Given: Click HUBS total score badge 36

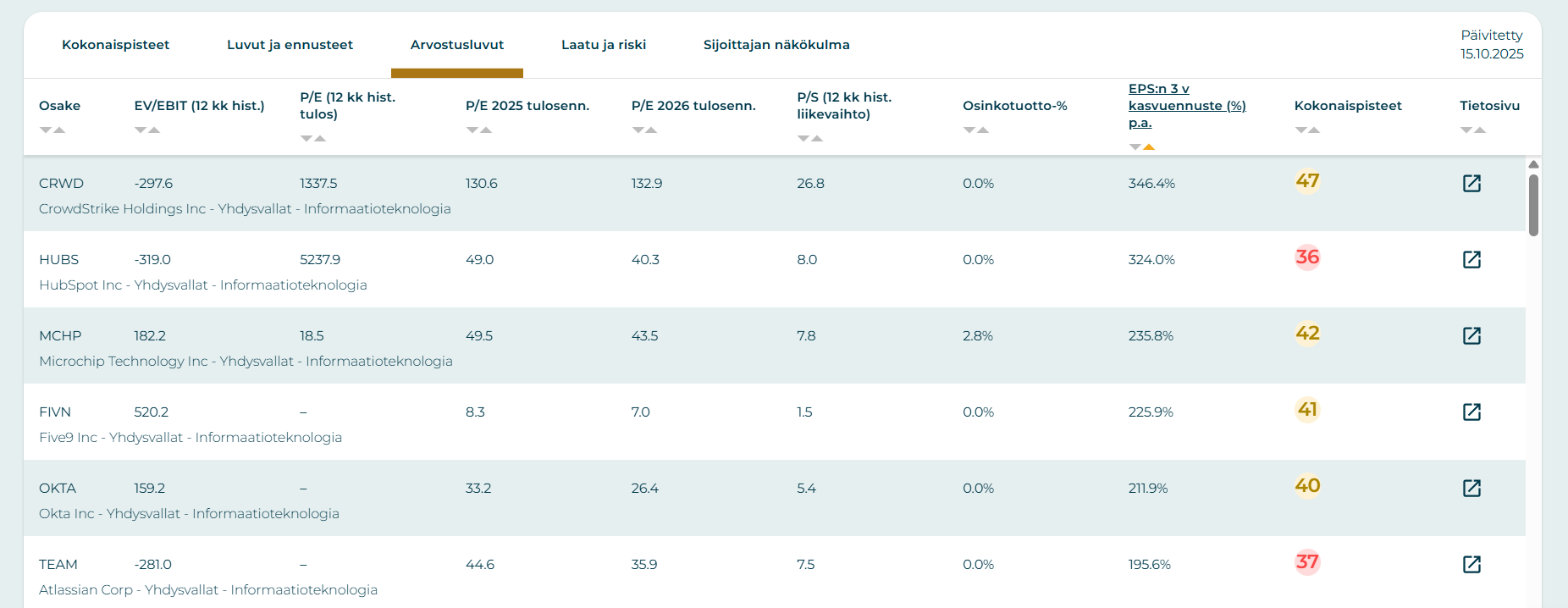Looking at the screenshot, I should 1307,257.
